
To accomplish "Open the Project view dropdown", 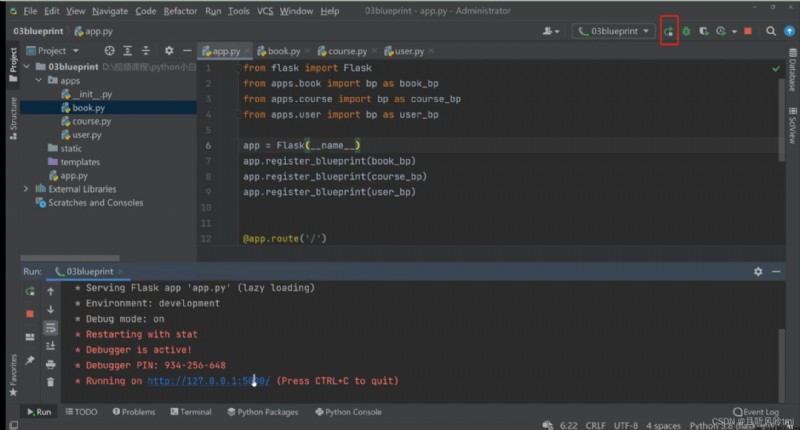I will click(x=53, y=50).
